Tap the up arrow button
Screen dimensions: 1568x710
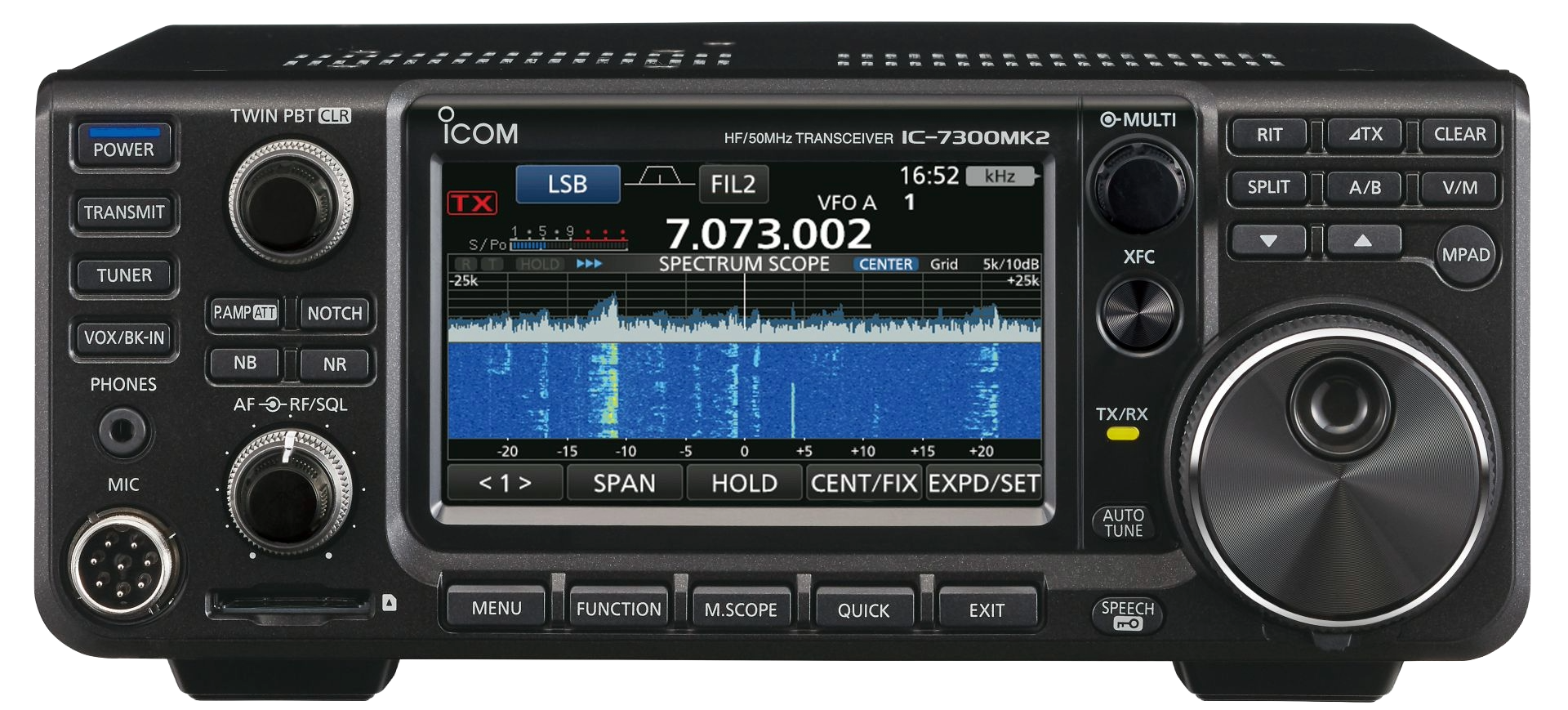[1363, 241]
